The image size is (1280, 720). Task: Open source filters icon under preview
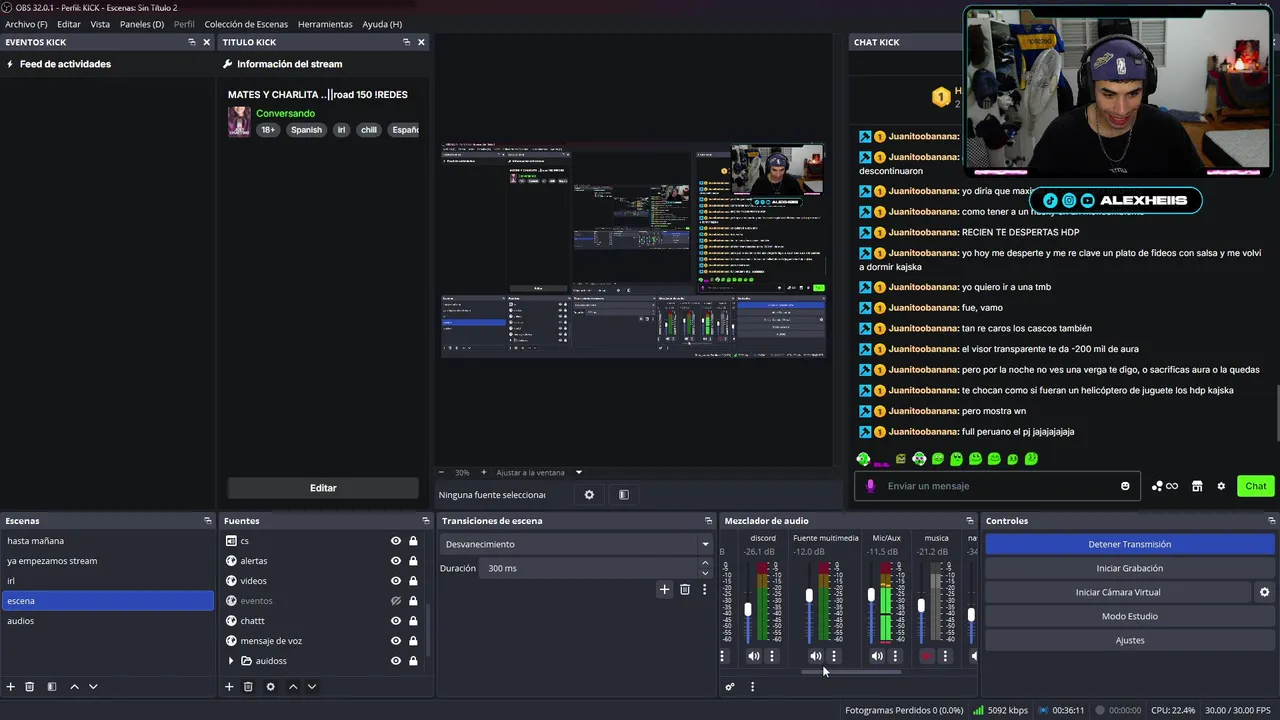click(x=624, y=495)
